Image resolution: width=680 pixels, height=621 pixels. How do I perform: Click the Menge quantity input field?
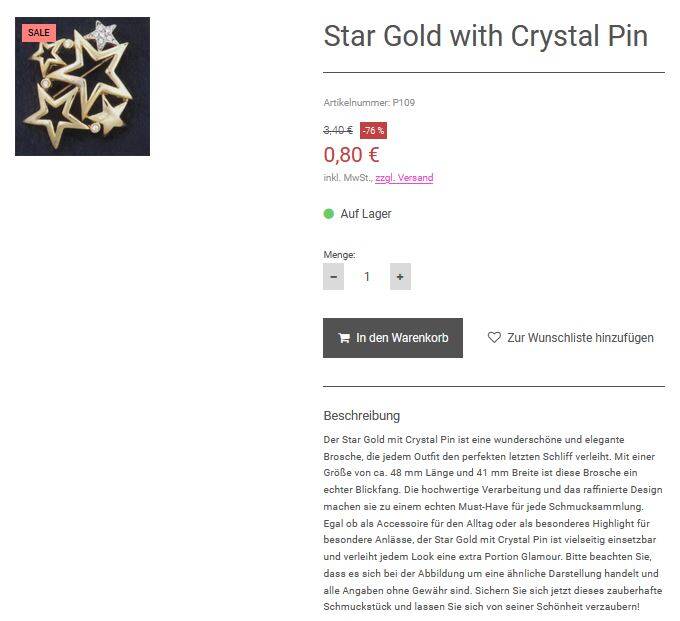[367, 276]
